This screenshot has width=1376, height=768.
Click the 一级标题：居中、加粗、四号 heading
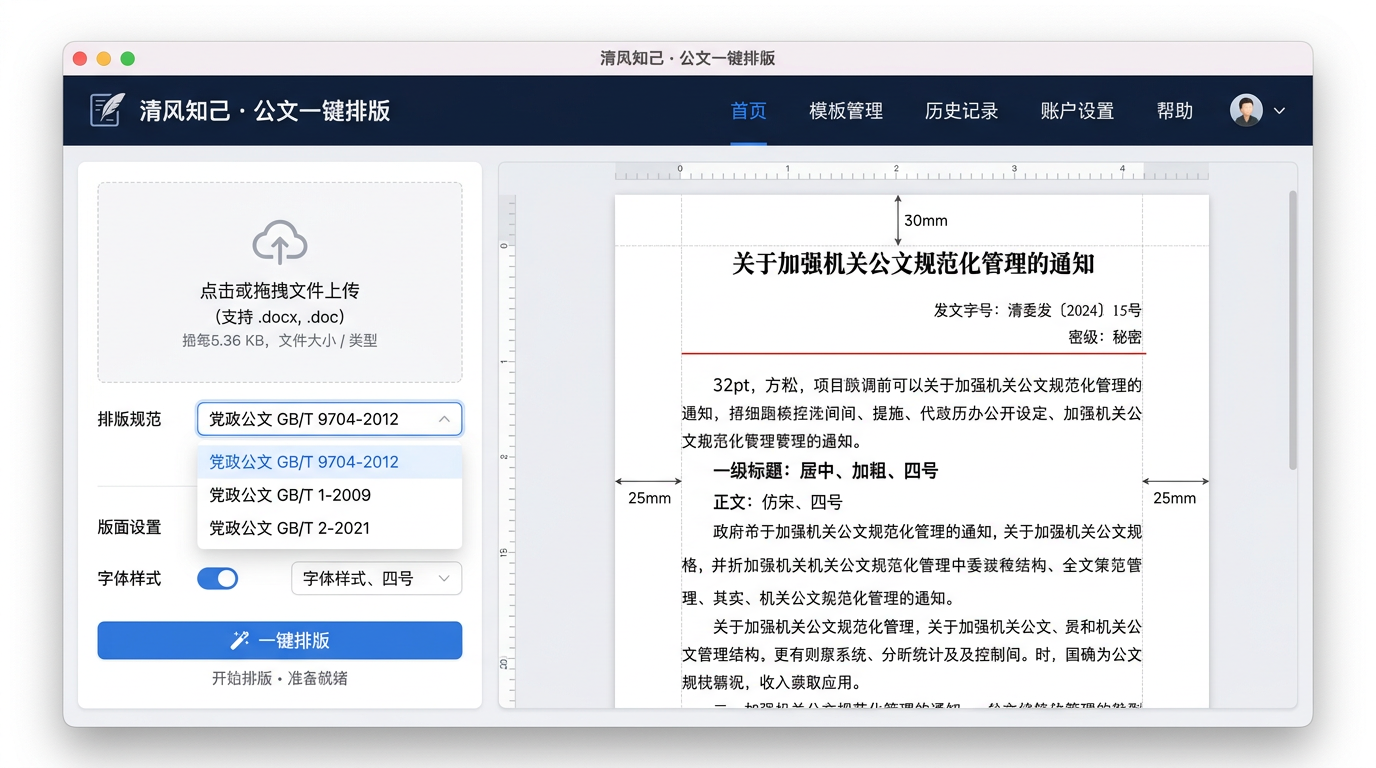pos(825,471)
